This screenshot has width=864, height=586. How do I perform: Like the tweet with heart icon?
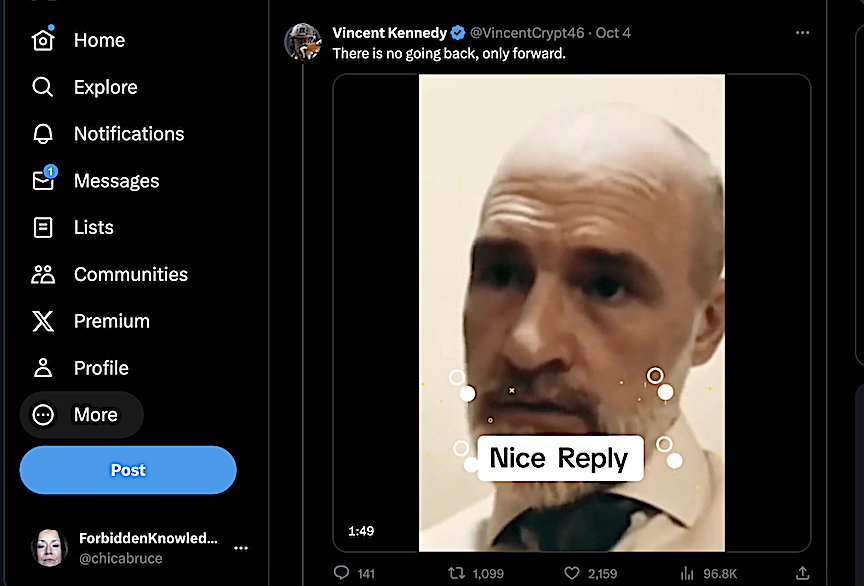coord(572,573)
